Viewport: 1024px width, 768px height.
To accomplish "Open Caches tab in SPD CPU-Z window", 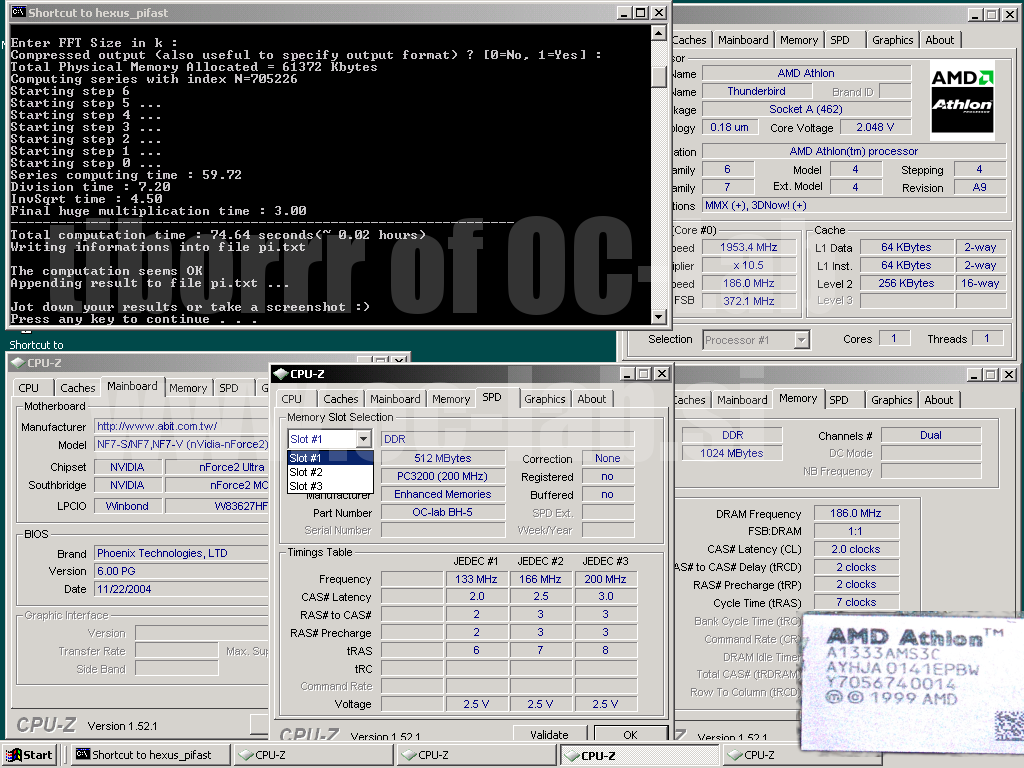I will pos(341,399).
